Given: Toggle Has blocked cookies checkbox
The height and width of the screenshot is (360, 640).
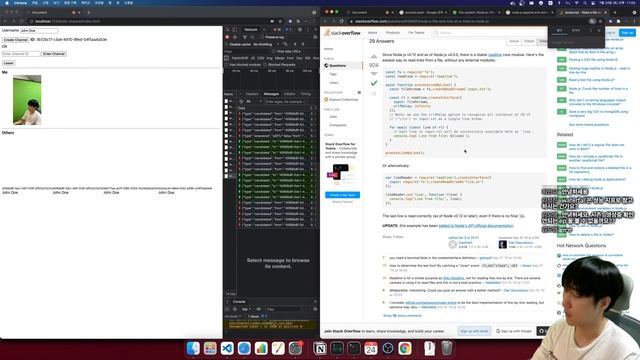Looking at the screenshot, I should tap(227, 64).
